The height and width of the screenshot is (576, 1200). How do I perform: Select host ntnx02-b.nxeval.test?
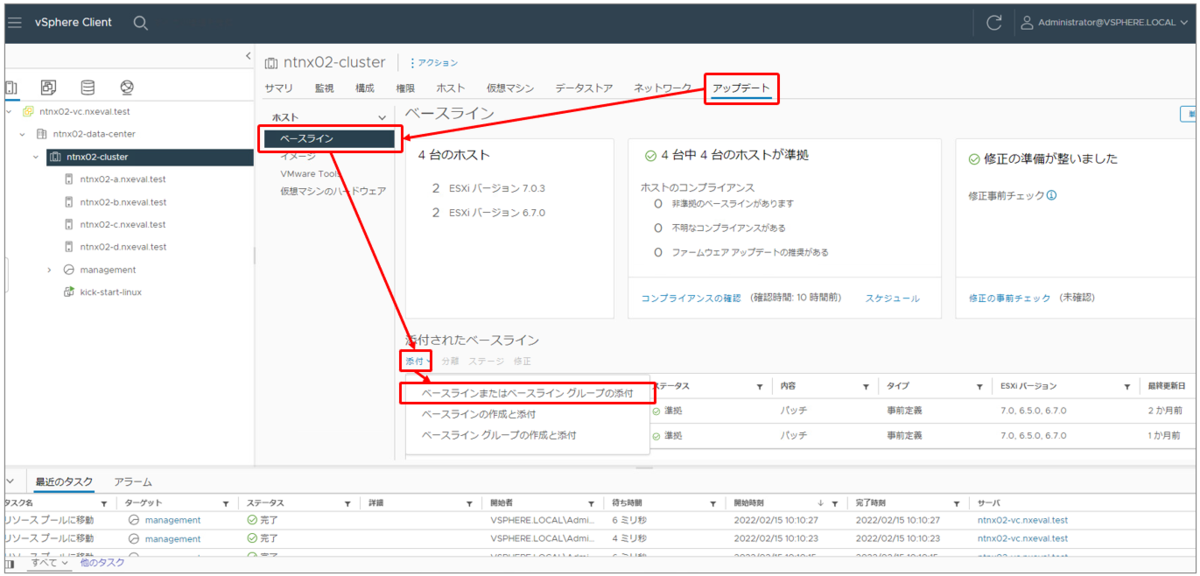[122, 202]
